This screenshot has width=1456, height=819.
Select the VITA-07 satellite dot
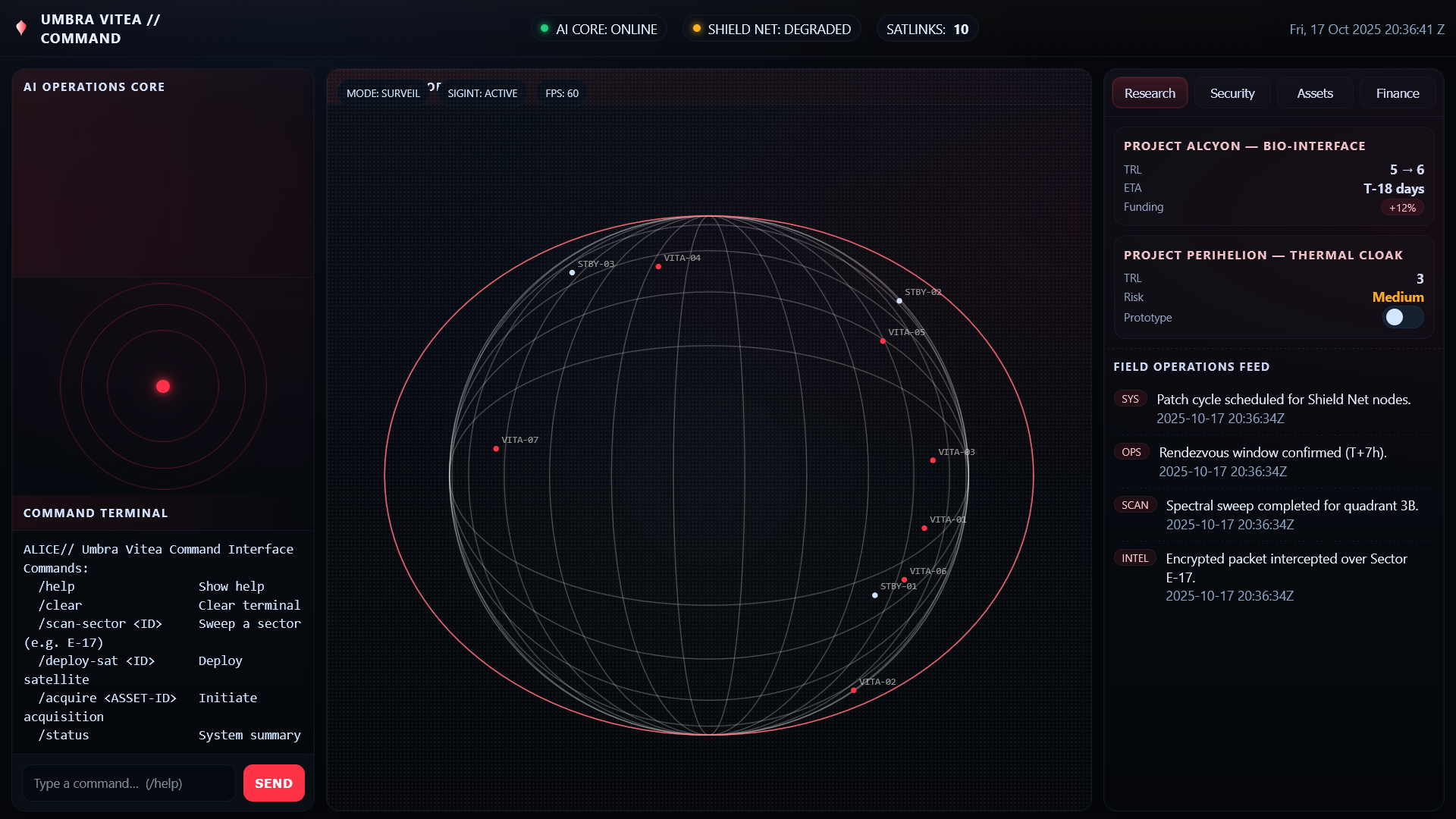click(x=496, y=449)
